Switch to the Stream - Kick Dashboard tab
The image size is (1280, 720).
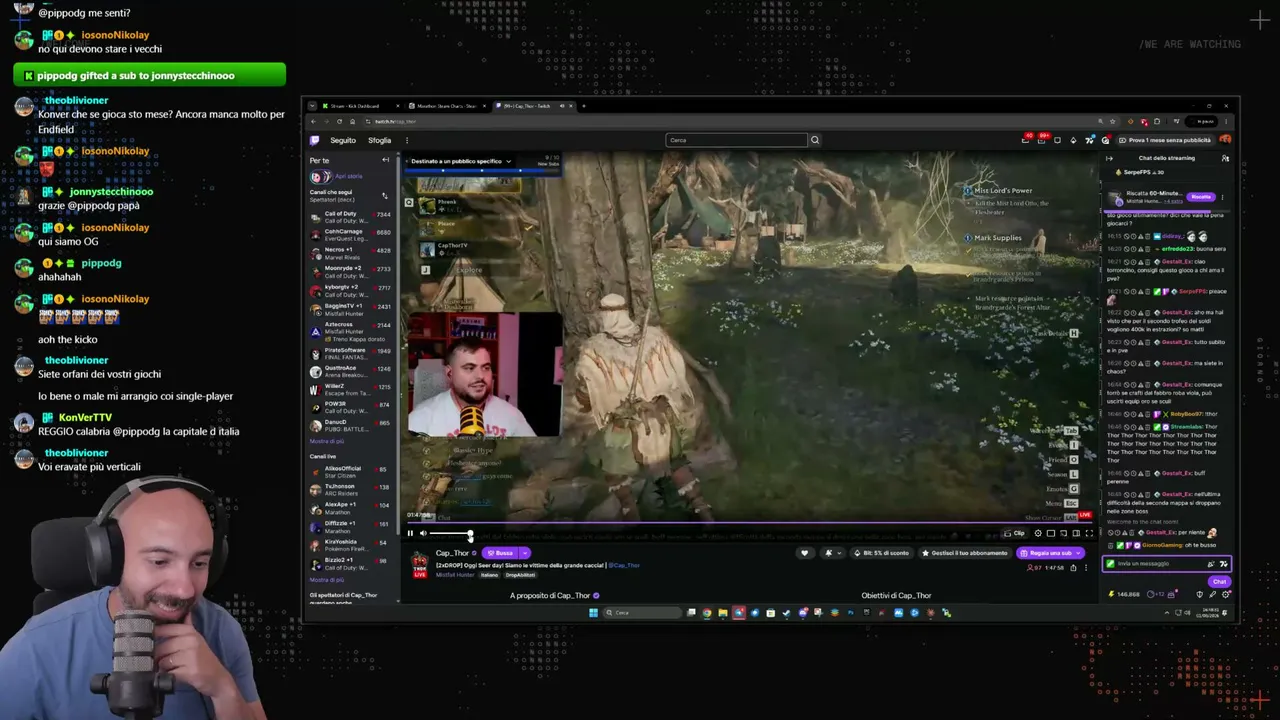point(358,106)
